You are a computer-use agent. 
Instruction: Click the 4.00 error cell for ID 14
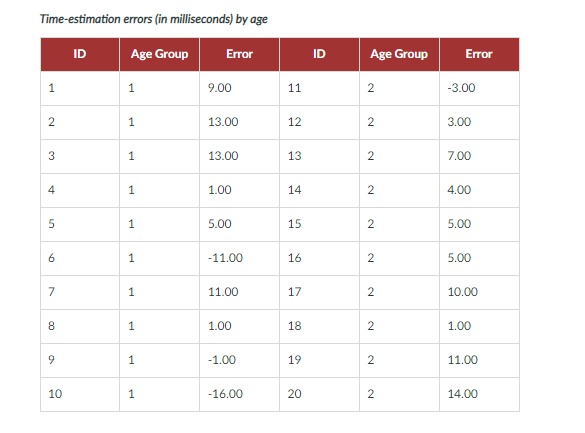(x=479, y=190)
